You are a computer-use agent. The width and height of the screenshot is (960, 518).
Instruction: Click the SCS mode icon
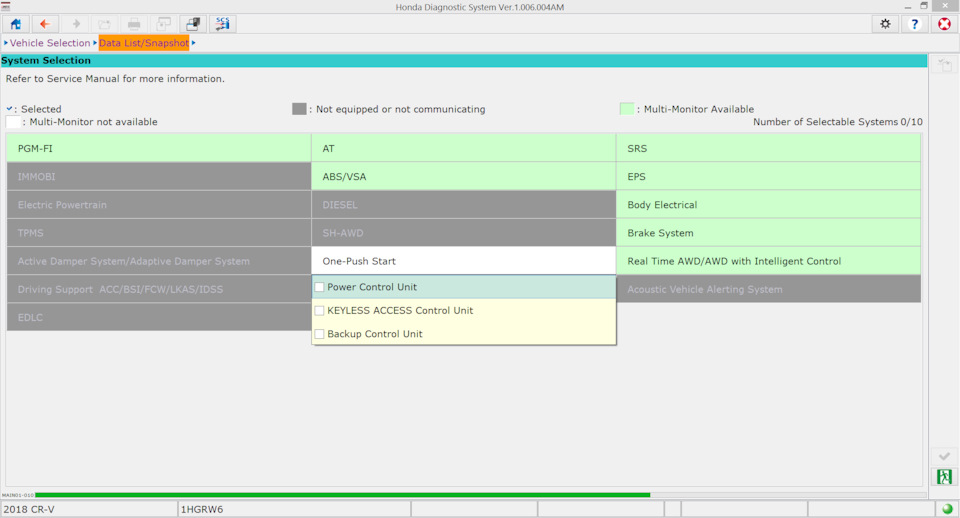223,24
